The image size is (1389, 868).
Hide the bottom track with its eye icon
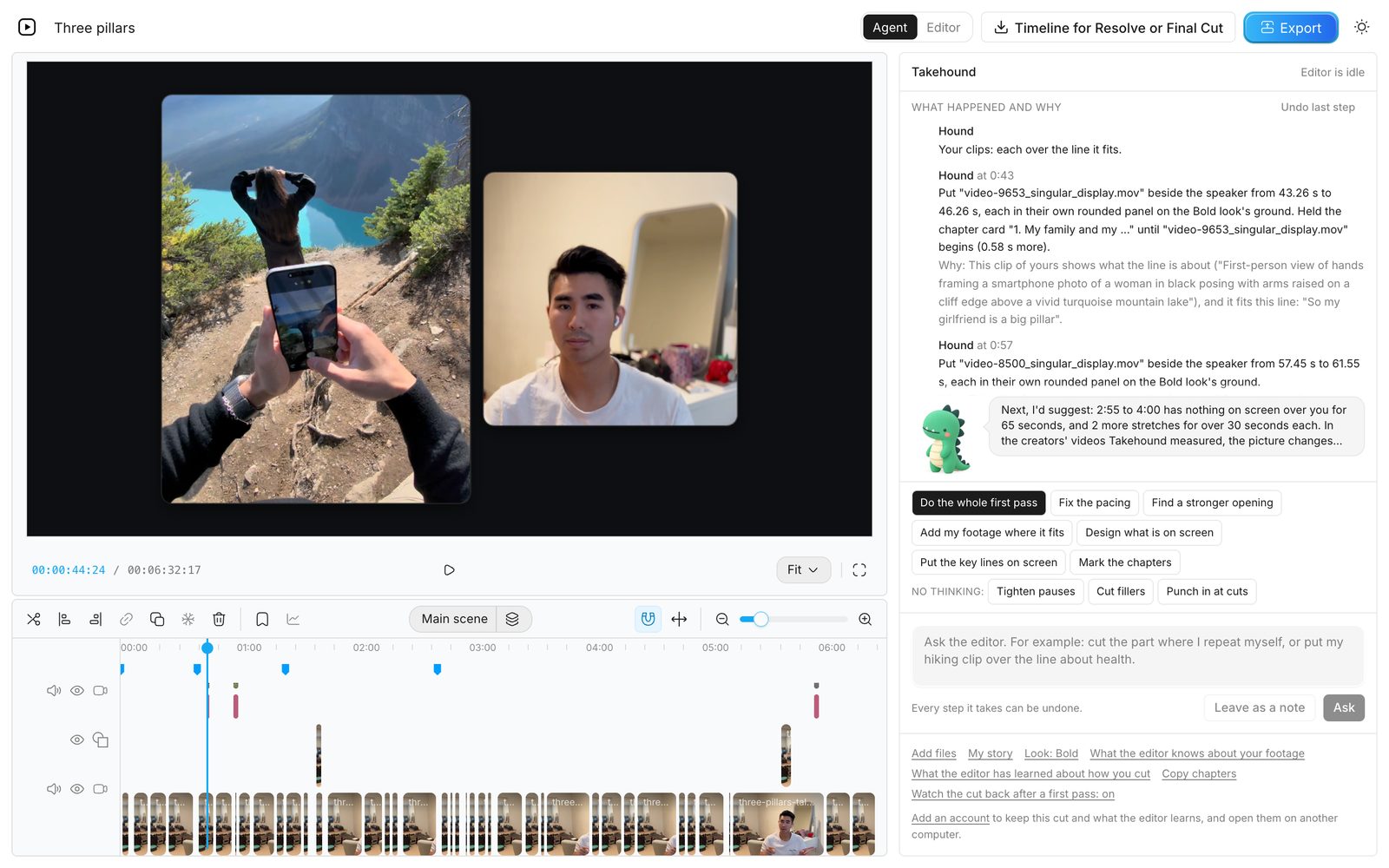pyautogui.click(x=77, y=789)
